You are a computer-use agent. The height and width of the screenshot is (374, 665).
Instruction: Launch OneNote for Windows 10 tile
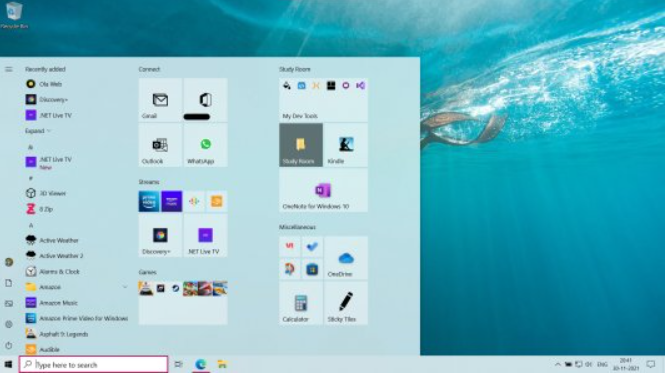pyautogui.click(x=323, y=190)
